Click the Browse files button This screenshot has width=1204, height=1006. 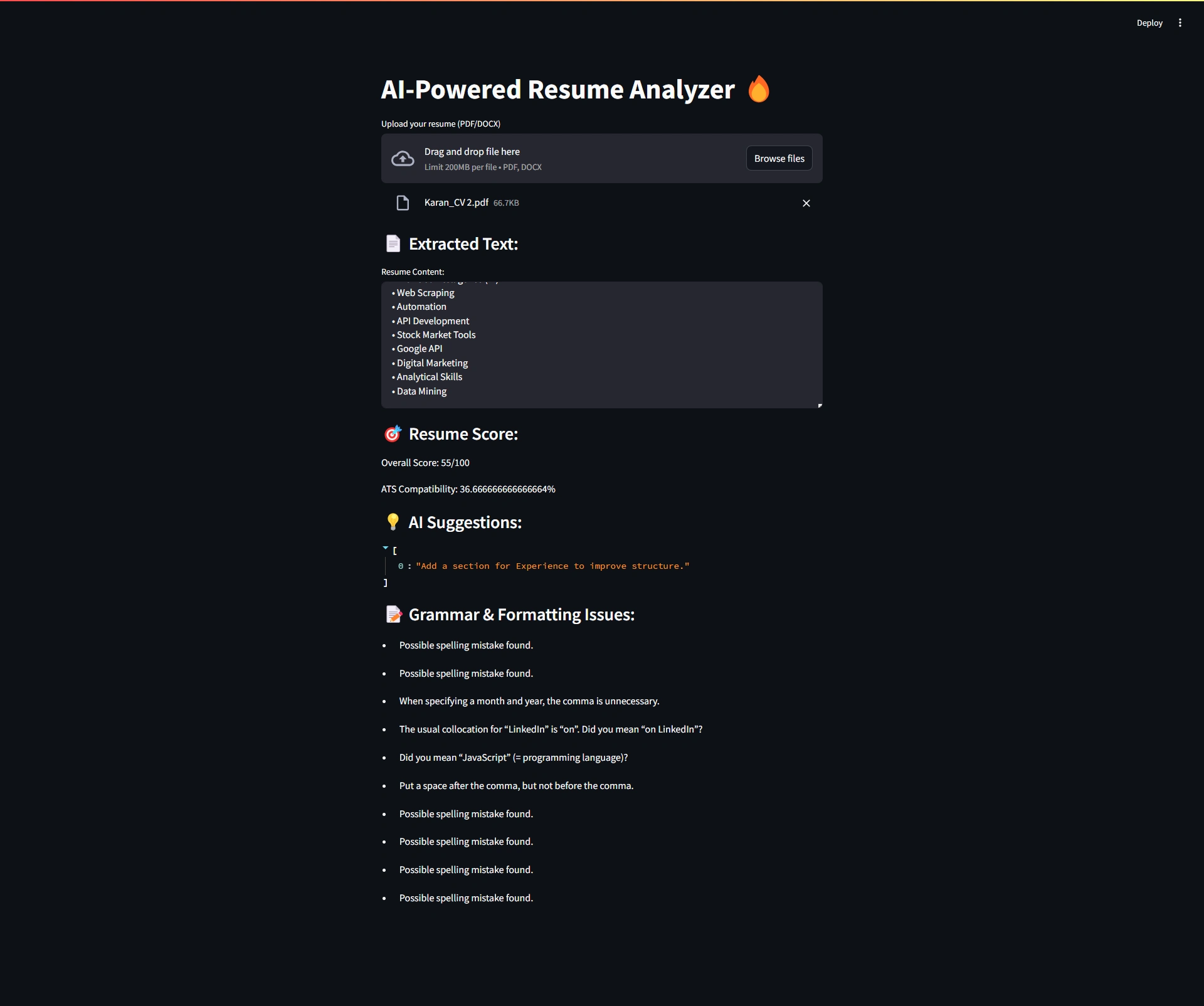pos(779,159)
